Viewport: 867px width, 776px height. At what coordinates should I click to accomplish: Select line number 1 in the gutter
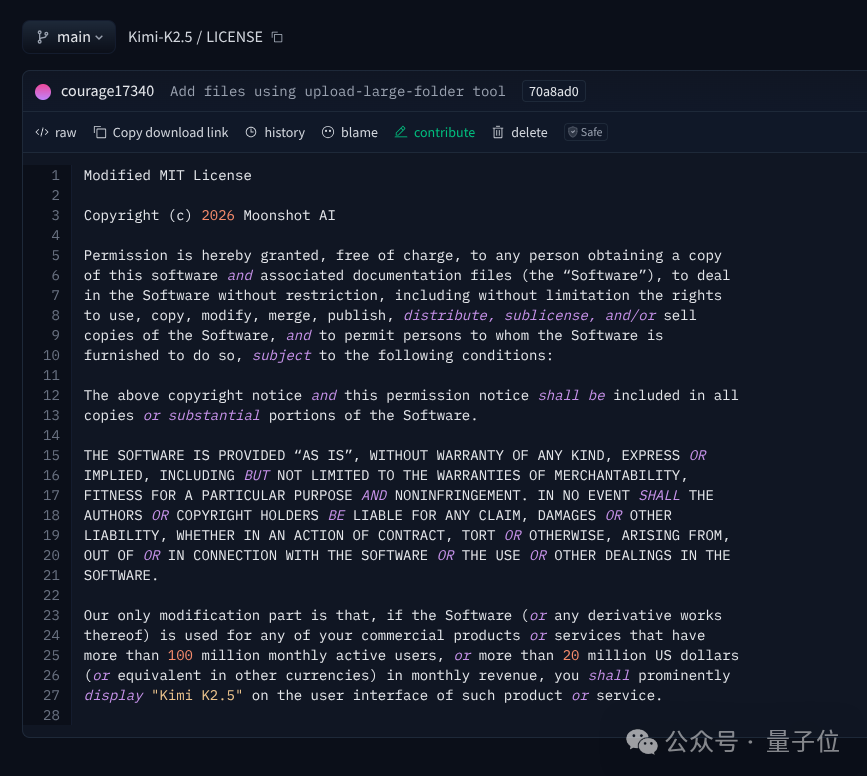point(56,175)
